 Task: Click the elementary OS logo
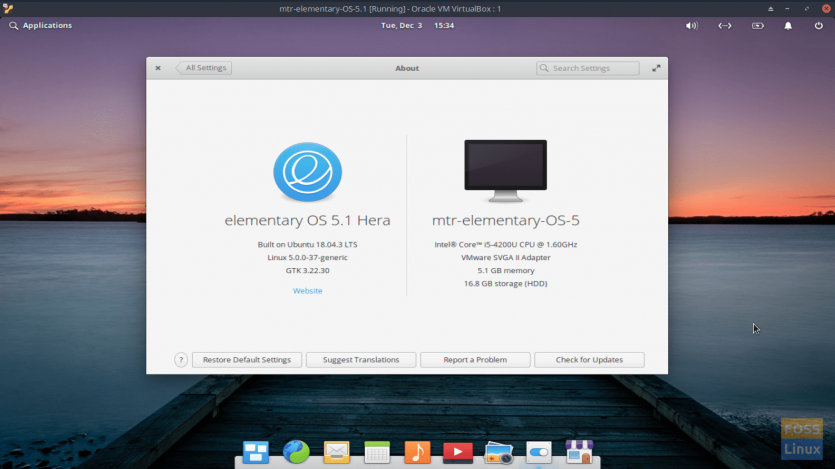click(307, 172)
